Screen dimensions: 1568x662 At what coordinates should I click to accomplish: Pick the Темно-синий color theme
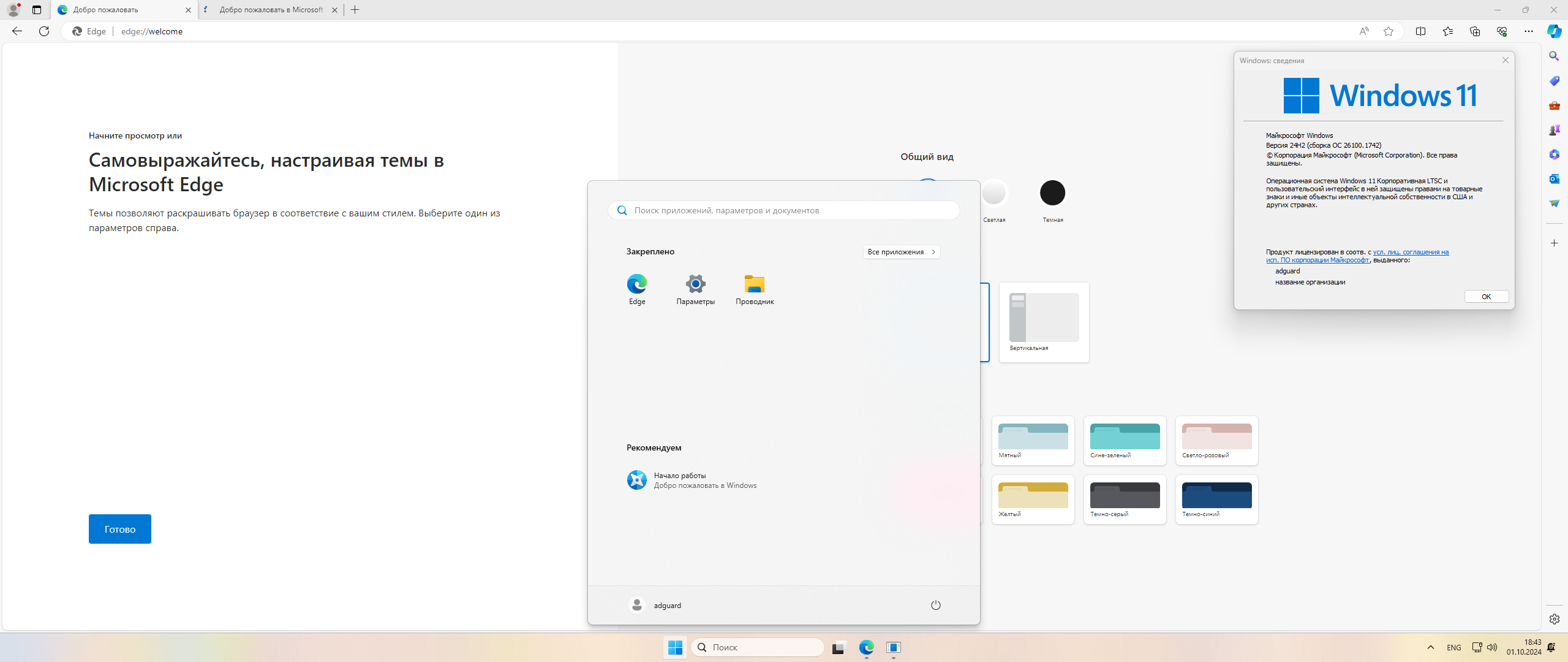click(1216, 498)
